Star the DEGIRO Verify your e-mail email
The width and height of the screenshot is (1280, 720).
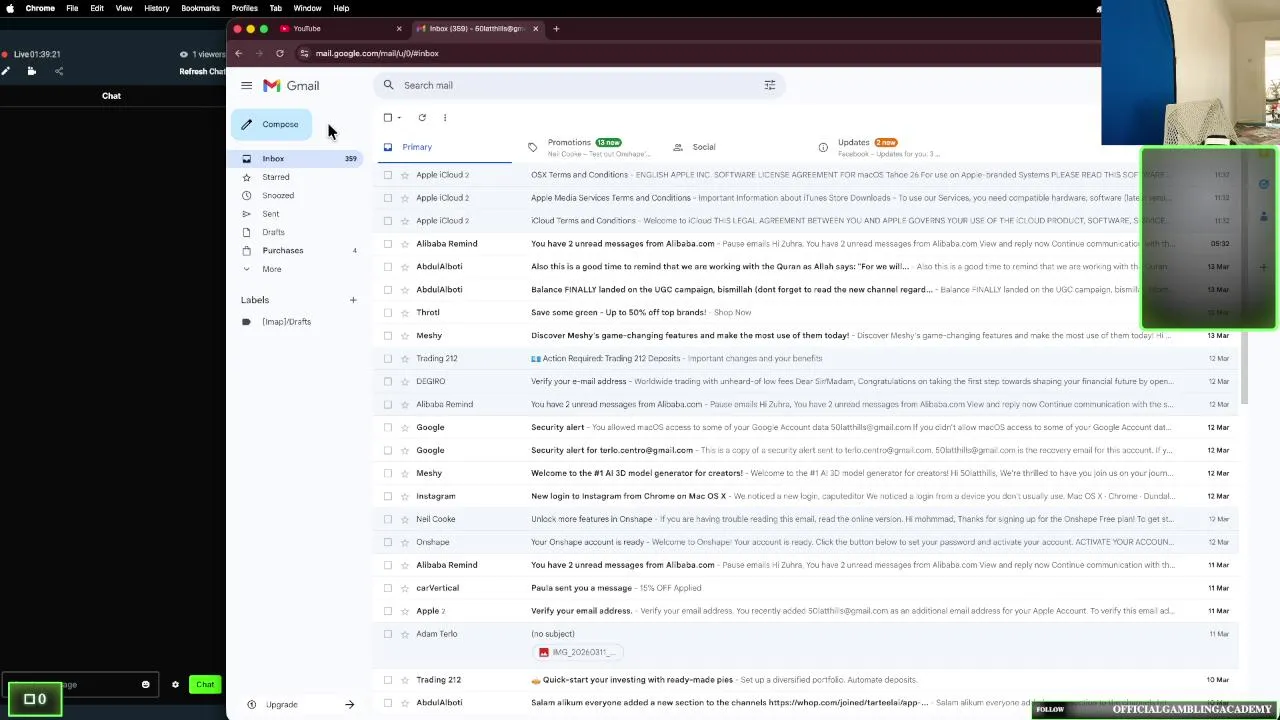405,382
